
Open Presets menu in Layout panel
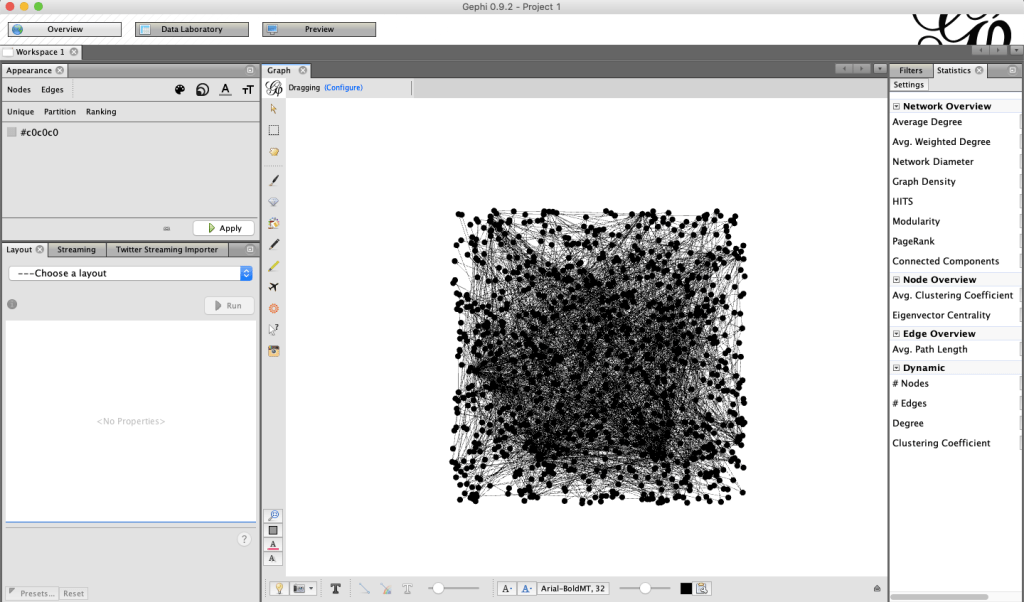tap(32, 593)
